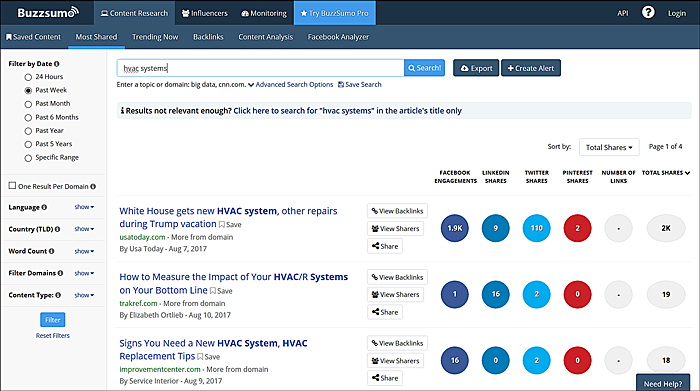Click total shares bubble showing 19
This screenshot has height=391, width=700.
tap(666, 294)
